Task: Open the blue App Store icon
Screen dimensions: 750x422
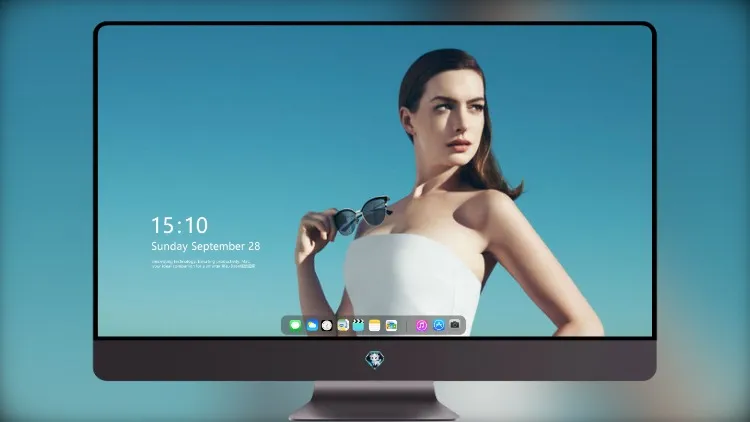Action: (439, 325)
